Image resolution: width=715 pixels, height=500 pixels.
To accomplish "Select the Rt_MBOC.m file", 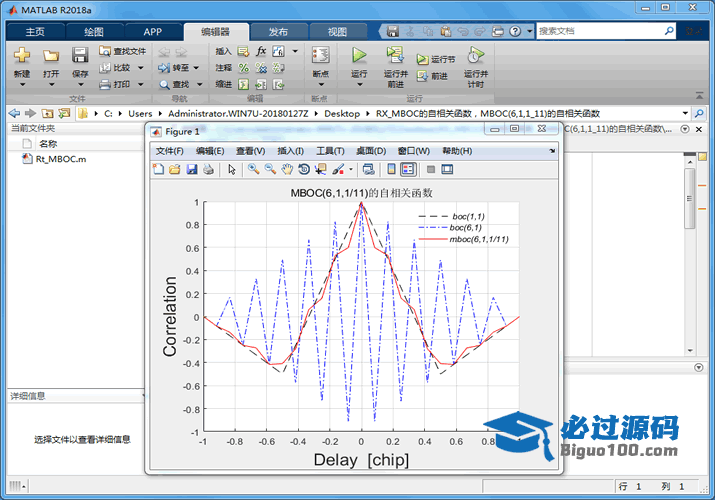I will coord(60,159).
